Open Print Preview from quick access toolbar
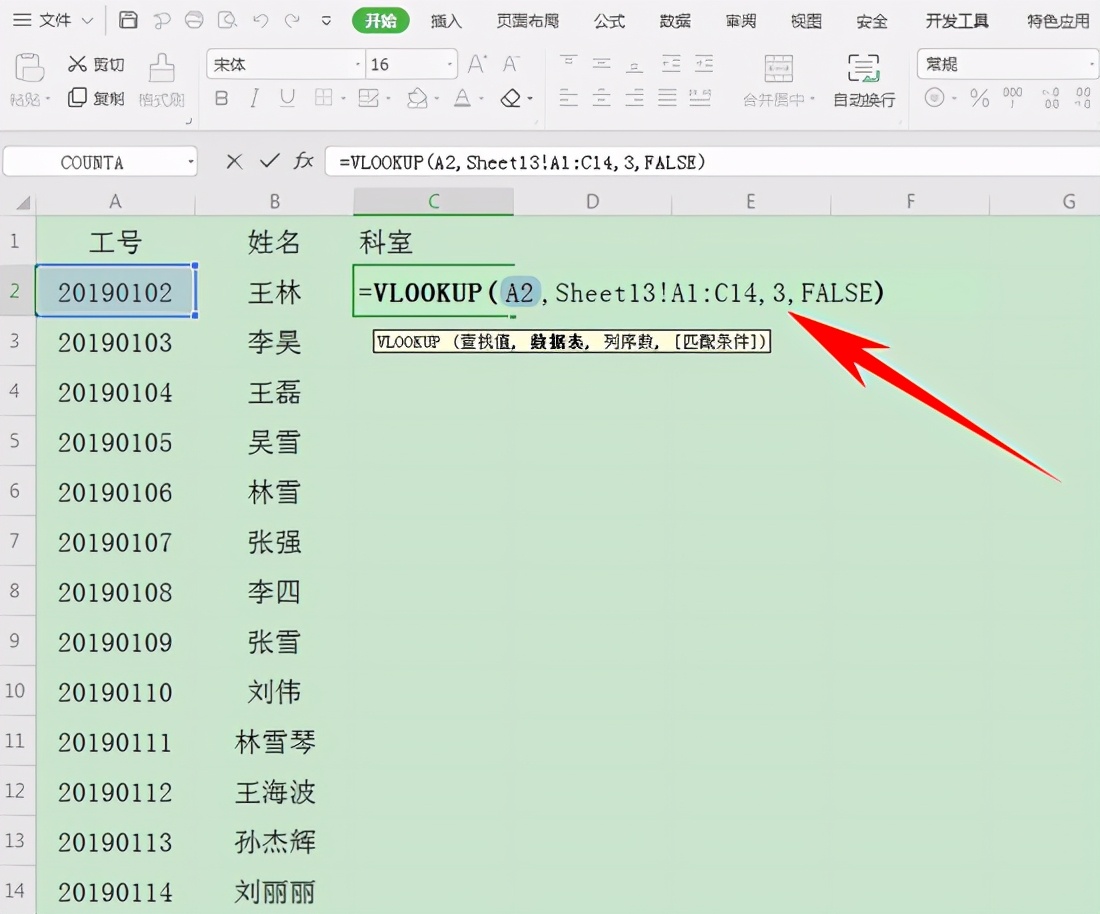The height and width of the screenshot is (914, 1100). (x=227, y=20)
